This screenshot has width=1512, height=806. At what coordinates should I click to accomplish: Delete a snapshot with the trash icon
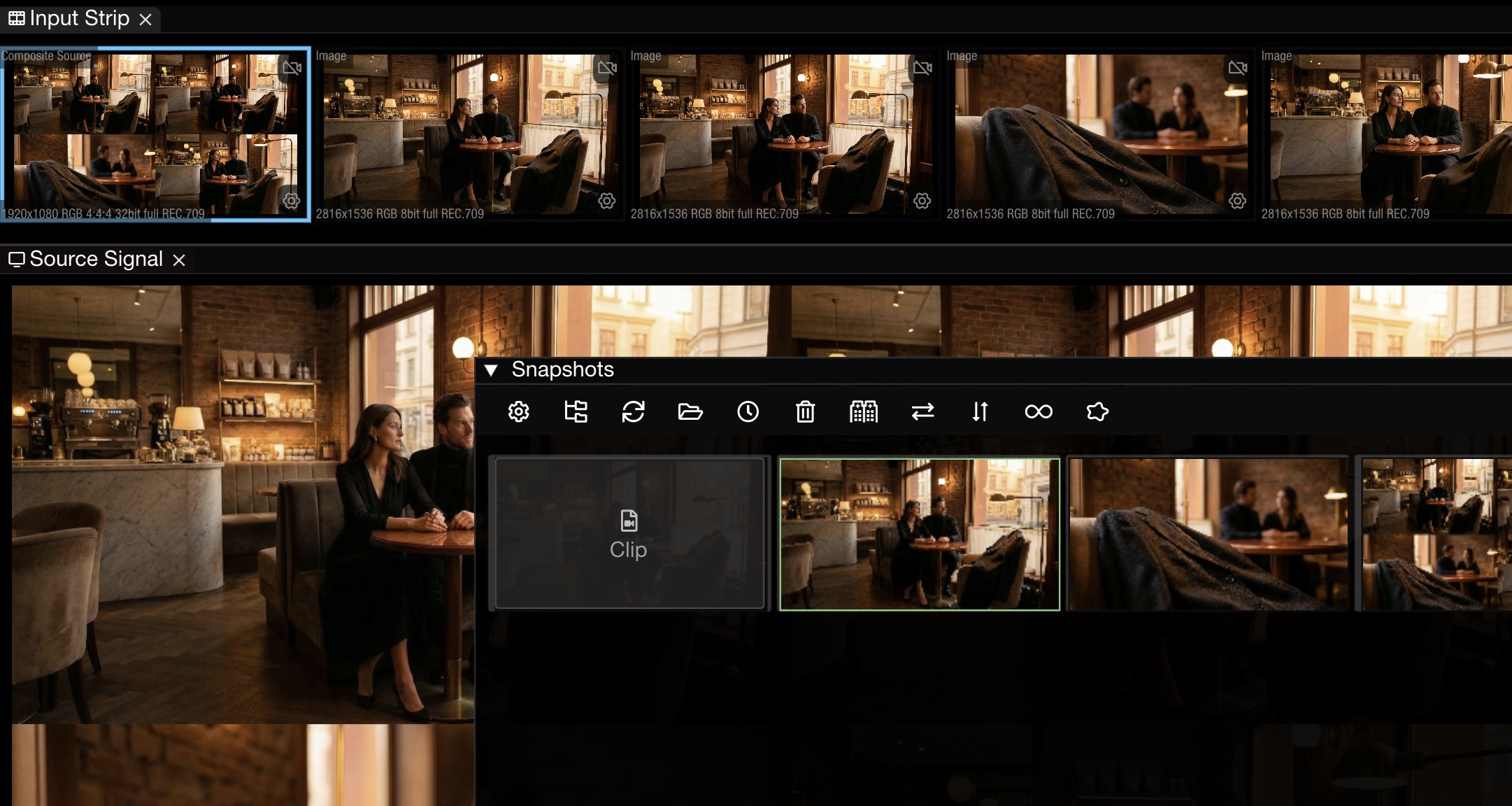point(806,411)
